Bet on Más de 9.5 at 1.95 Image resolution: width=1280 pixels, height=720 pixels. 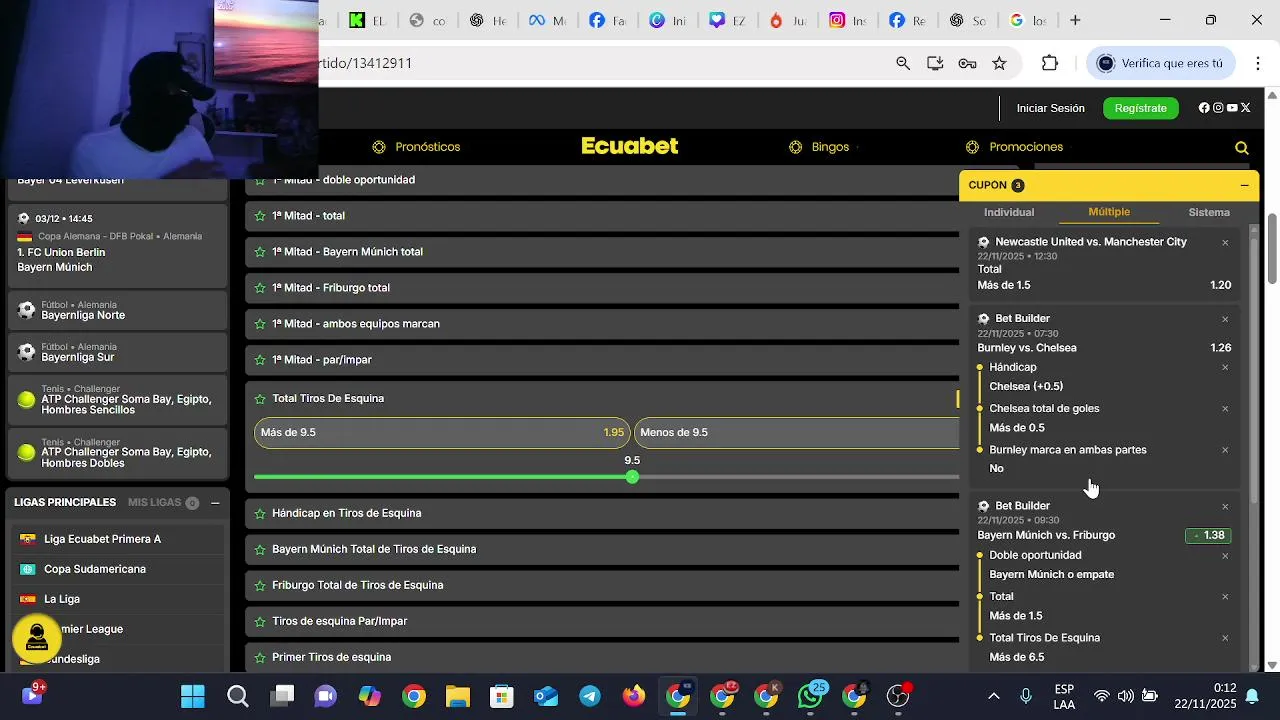point(442,433)
